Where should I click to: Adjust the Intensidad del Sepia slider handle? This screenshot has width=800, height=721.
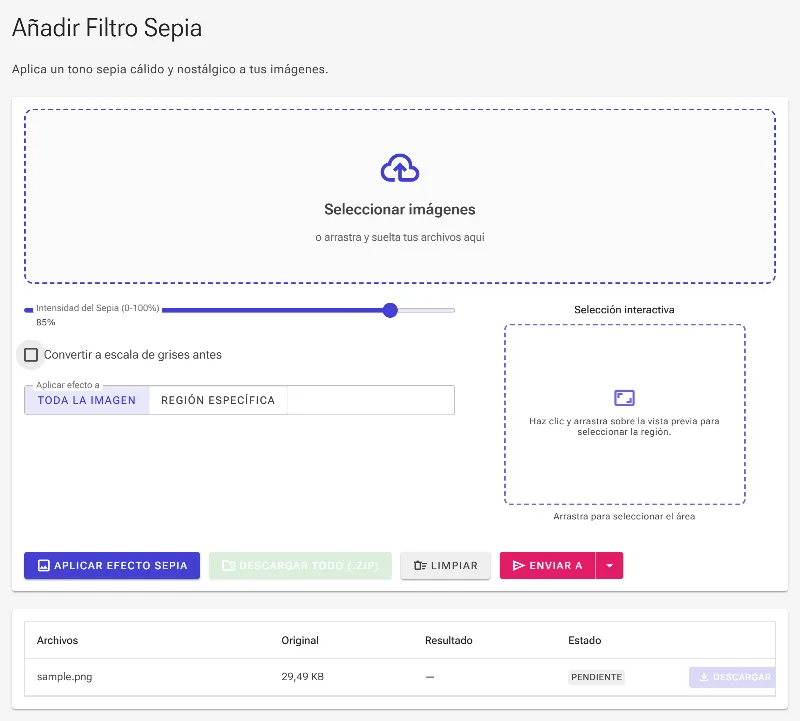pyautogui.click(x=390, y=310)
